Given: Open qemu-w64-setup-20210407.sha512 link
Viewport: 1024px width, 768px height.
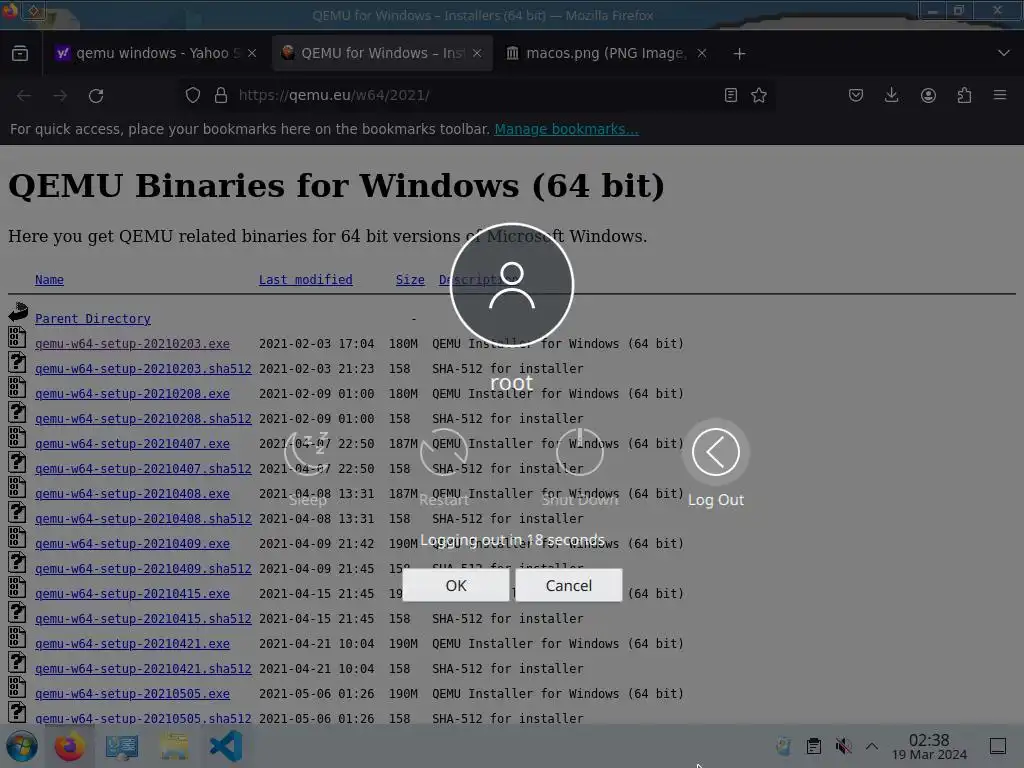Looking at the screenshot, I should point(143,469).
